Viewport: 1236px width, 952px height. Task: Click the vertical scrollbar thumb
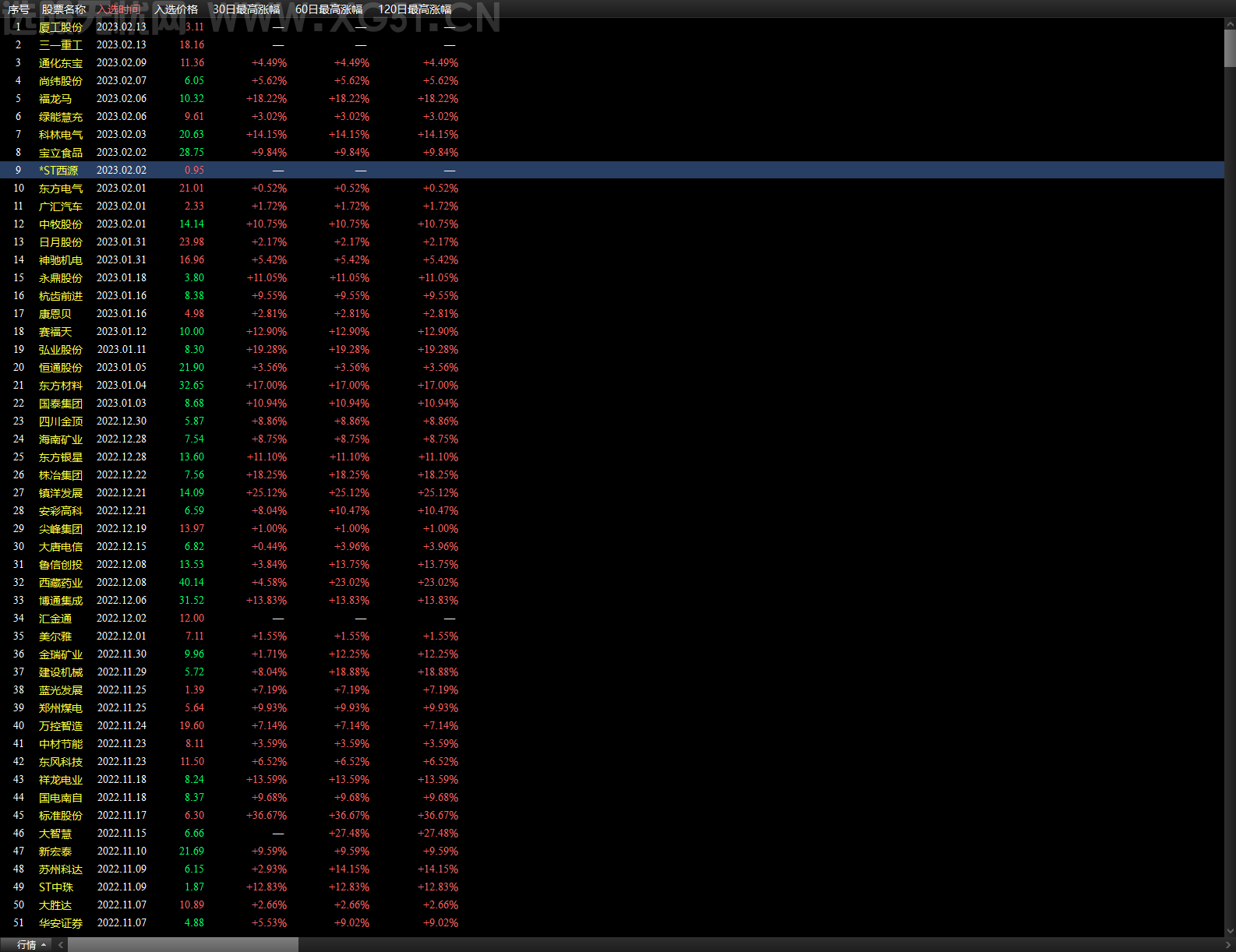pyautogui.click(x=1230, y=49)
